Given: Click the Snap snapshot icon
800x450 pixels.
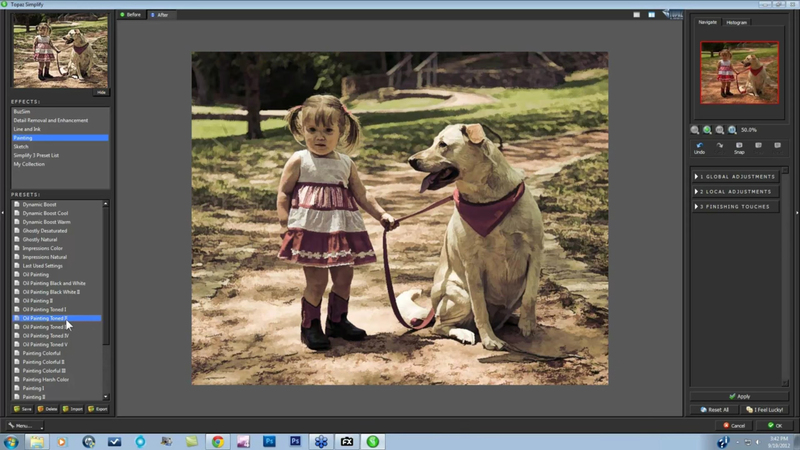Looking at the screenshot, I should 739,145.
